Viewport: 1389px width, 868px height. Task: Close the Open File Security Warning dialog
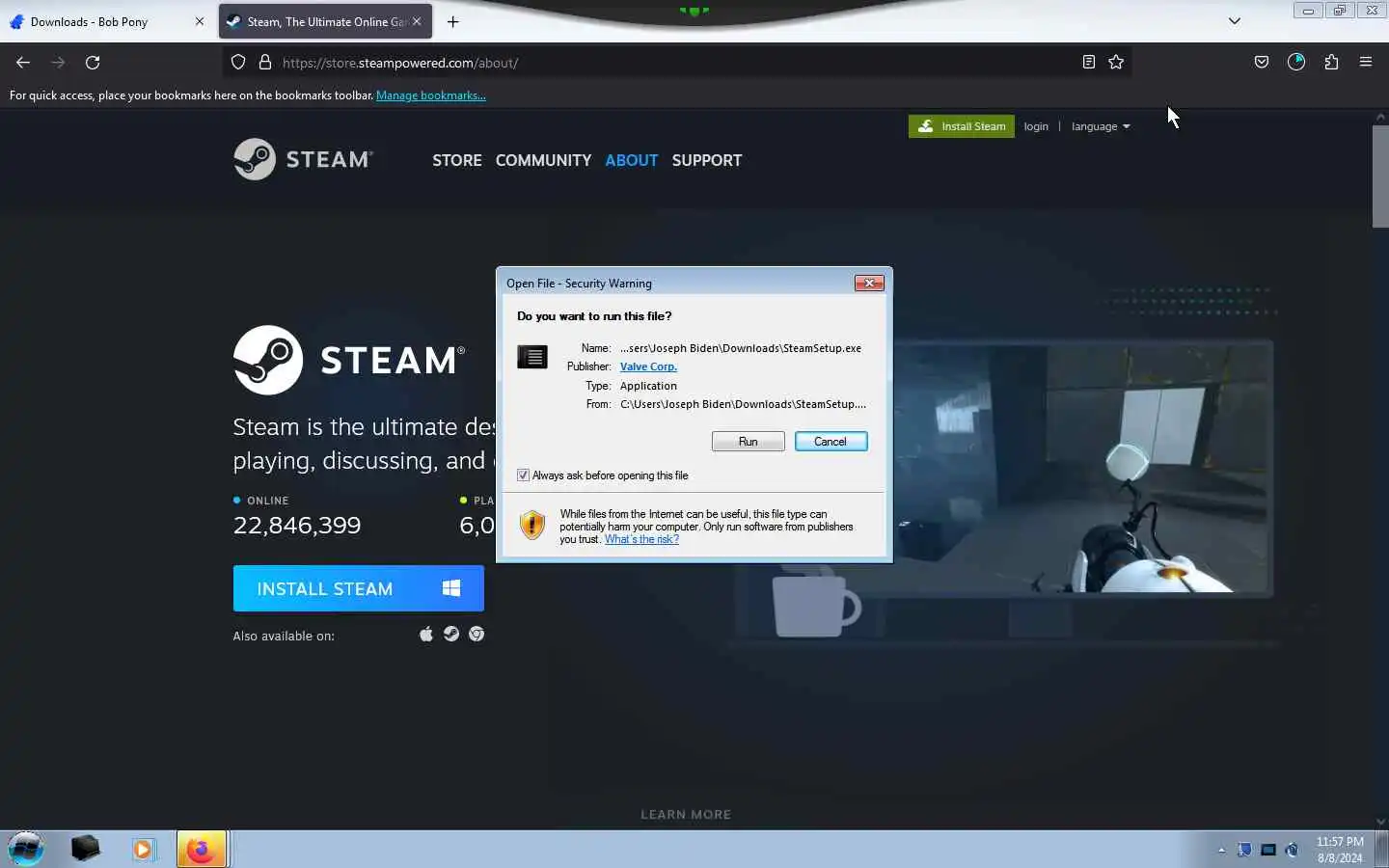869,283
